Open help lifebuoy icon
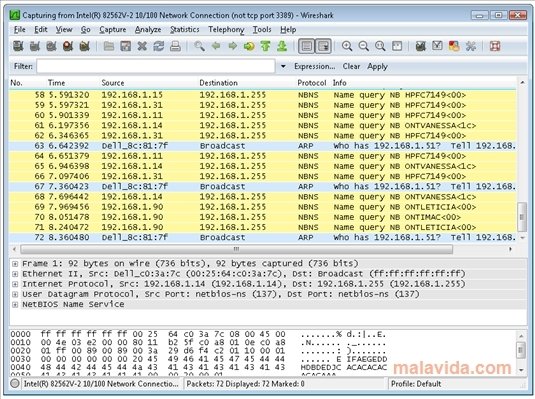Image resolution: width=535 pixels, height=399 pixels. [495, 46]
